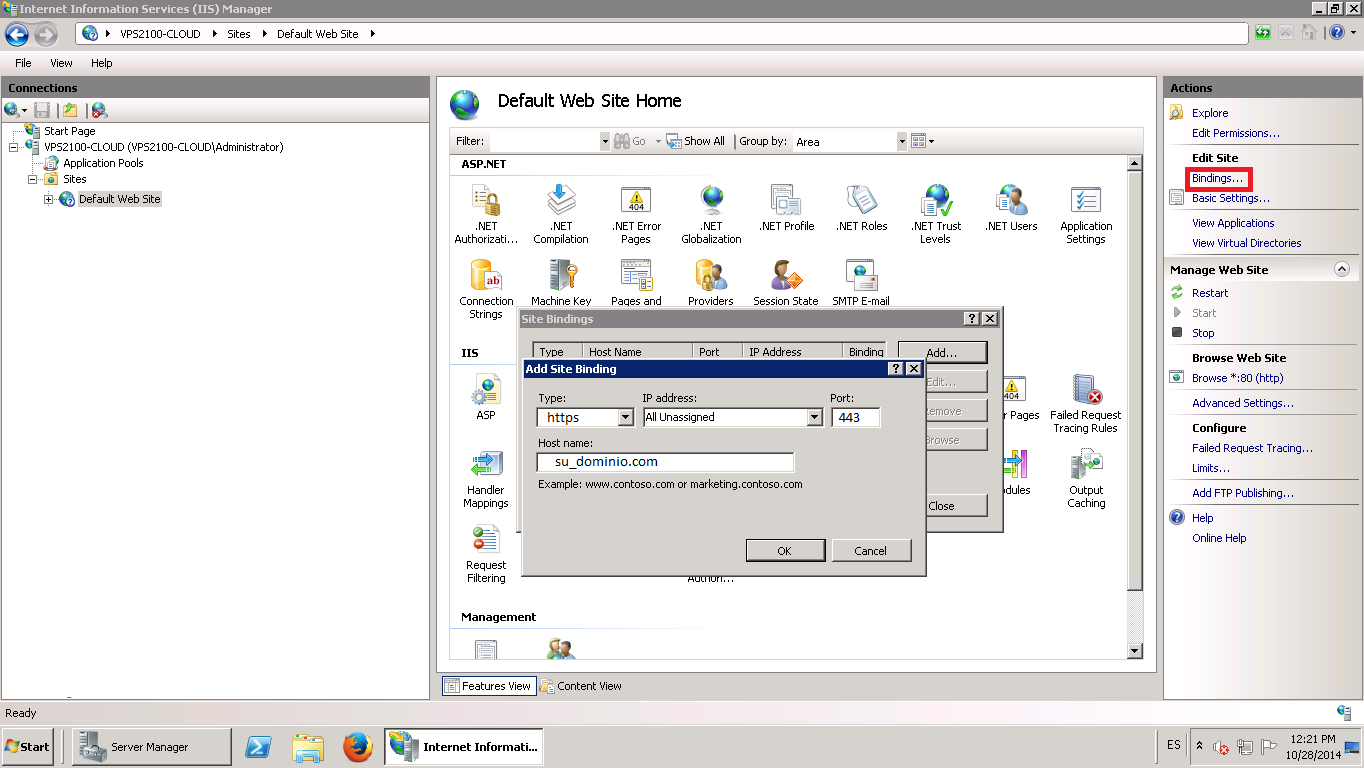Click OK in Add Site Binding dialog
The image size is (1364, 768).
click(785, 551)
